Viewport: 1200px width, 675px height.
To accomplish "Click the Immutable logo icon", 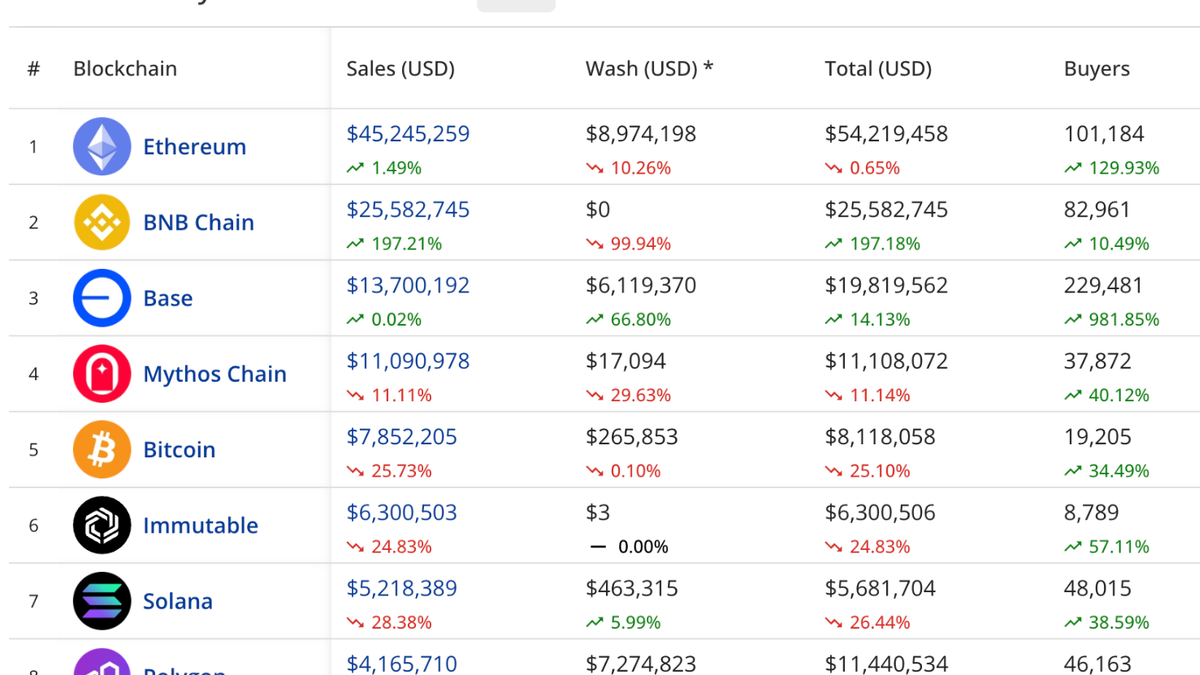I will pyautogui.click(x=102, y=525).
